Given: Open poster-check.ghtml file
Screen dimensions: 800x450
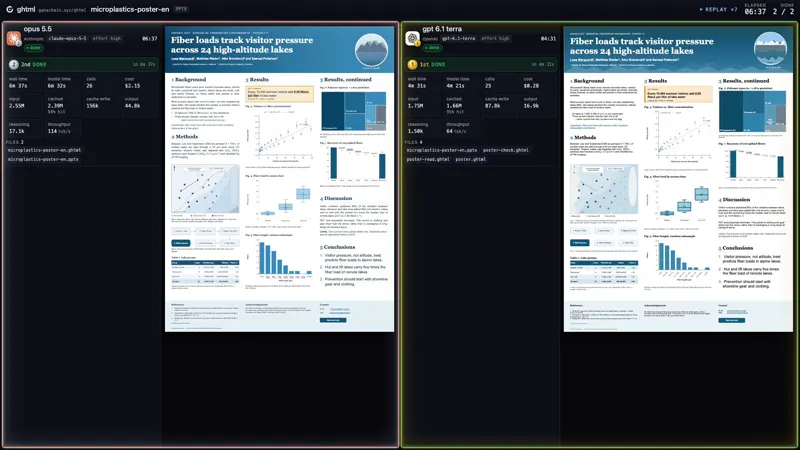Looking at the screenshot, I should coord(506,151).
